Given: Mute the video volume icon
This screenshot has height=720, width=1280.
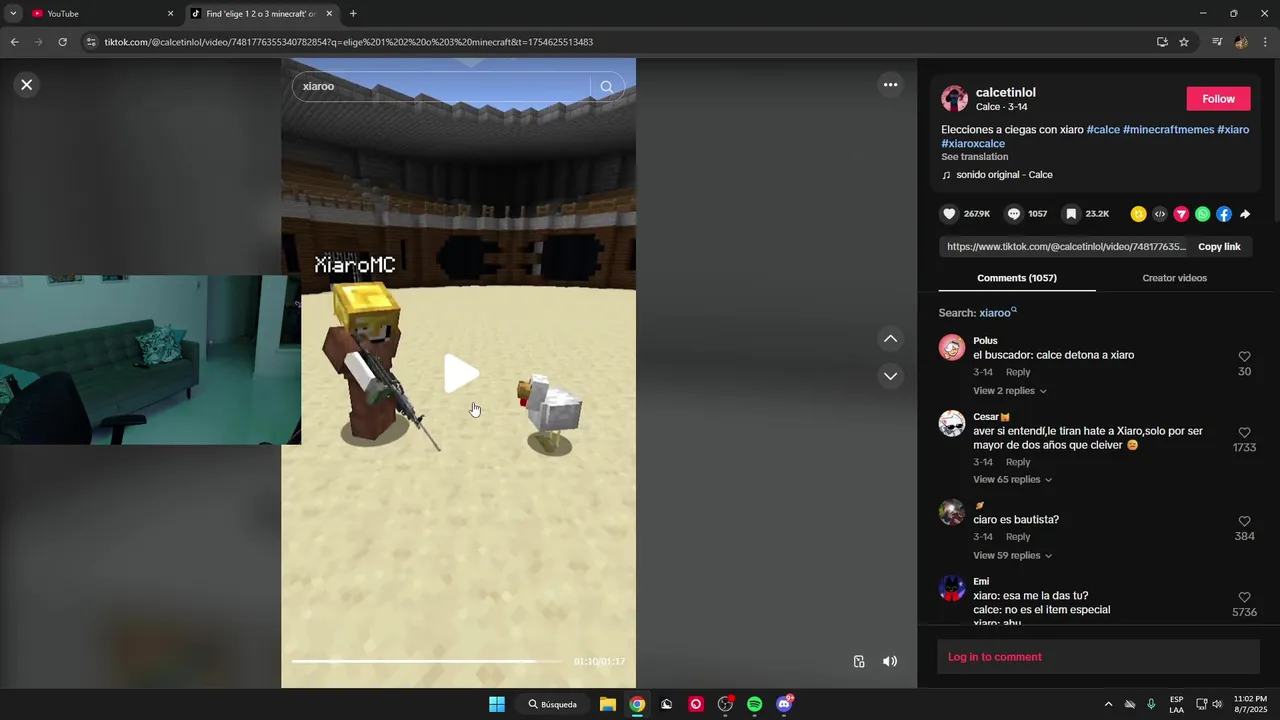Looking at the screenshot, I should [889, 661].
